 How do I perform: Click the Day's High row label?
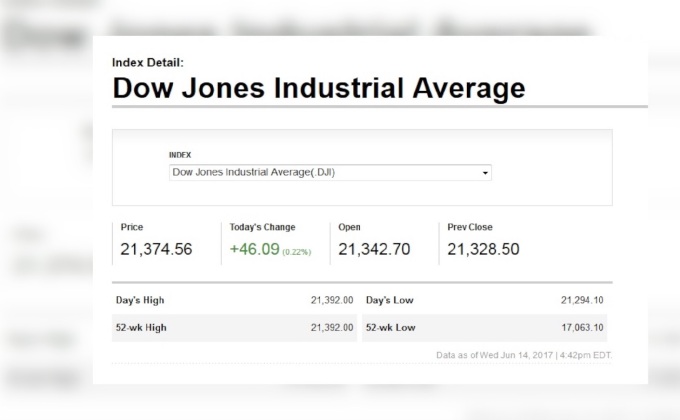[x=140, y=300]
